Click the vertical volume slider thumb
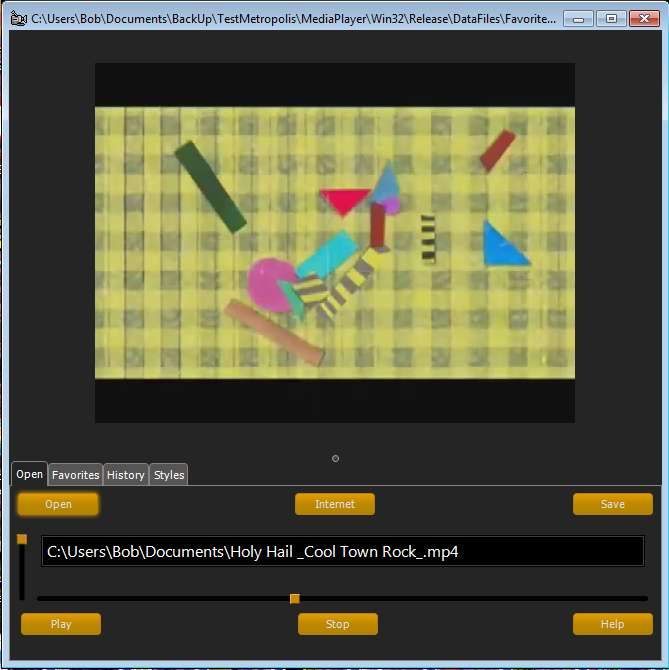 point(22,539)
